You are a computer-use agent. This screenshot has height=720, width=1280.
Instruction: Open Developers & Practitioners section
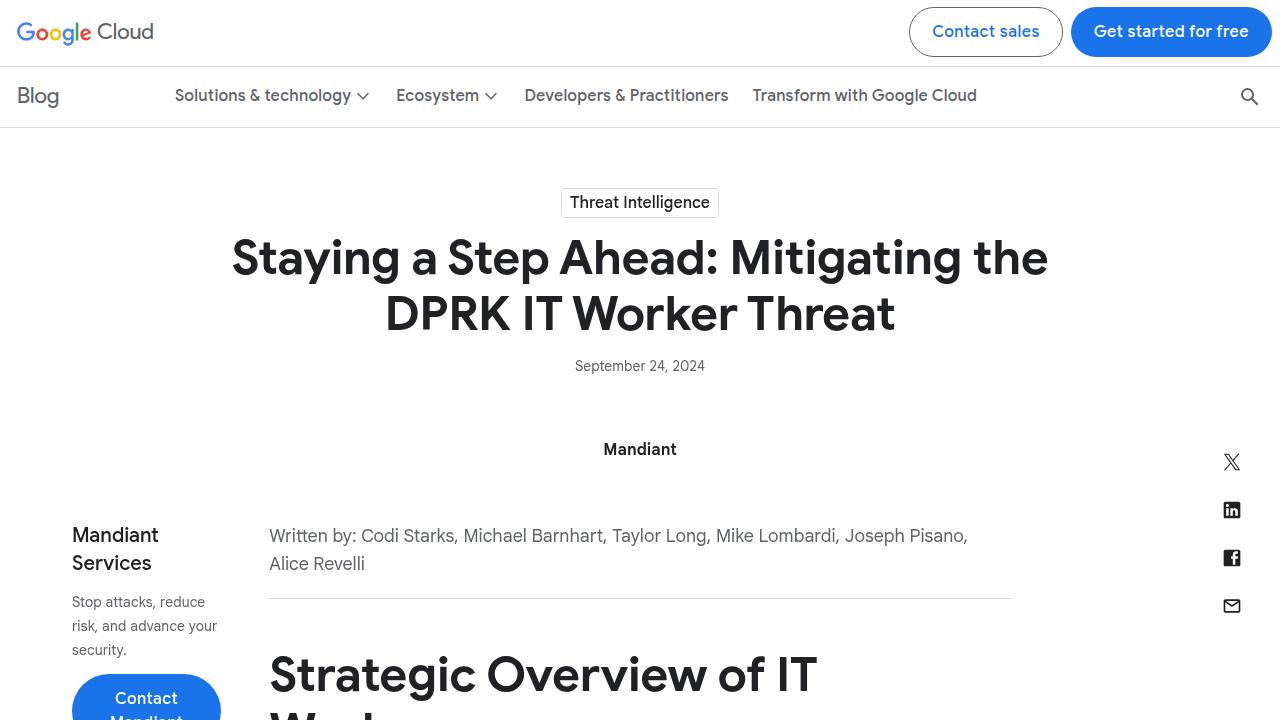(626, 96)
